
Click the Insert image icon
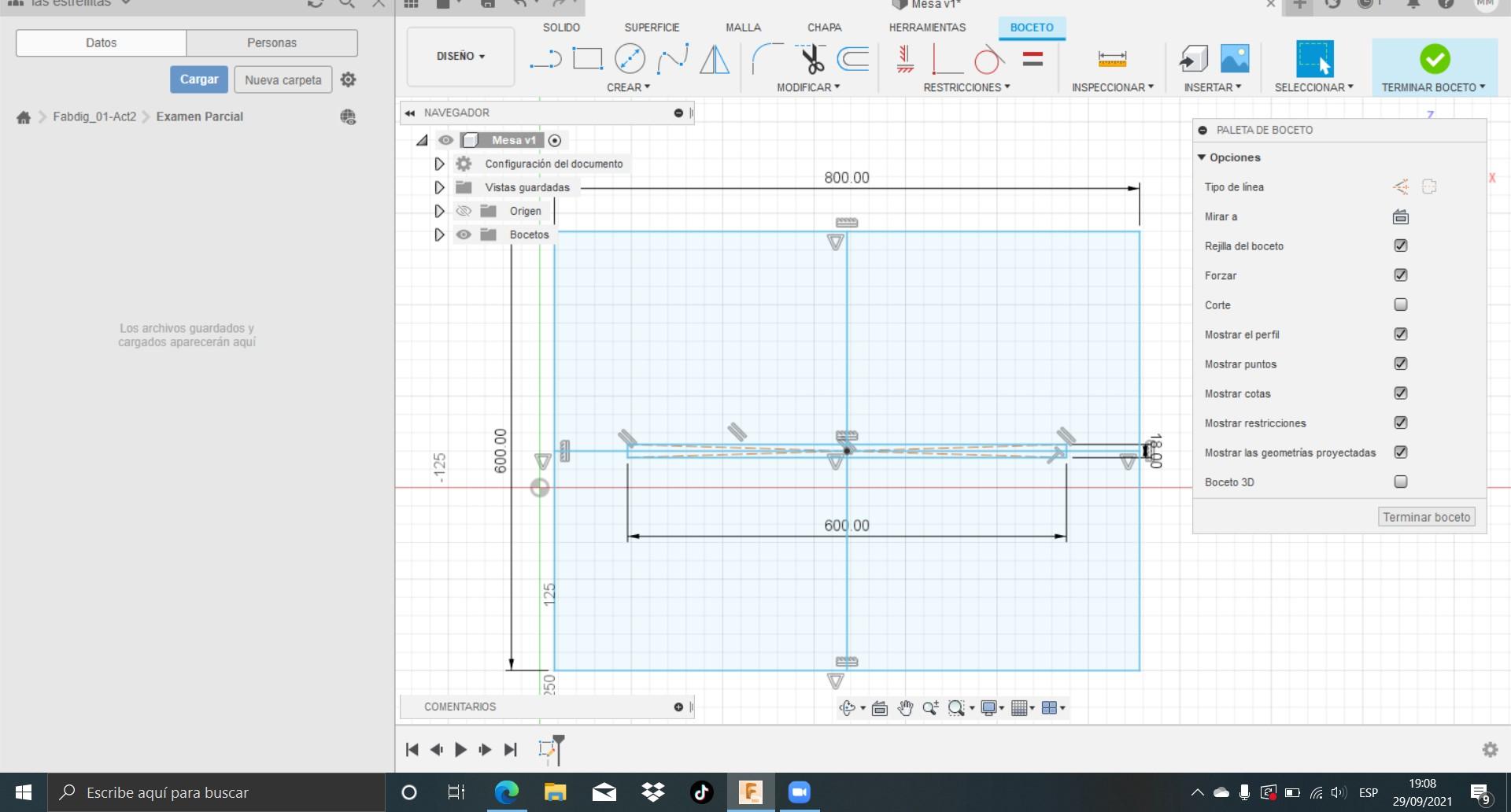pos(1235,59)
